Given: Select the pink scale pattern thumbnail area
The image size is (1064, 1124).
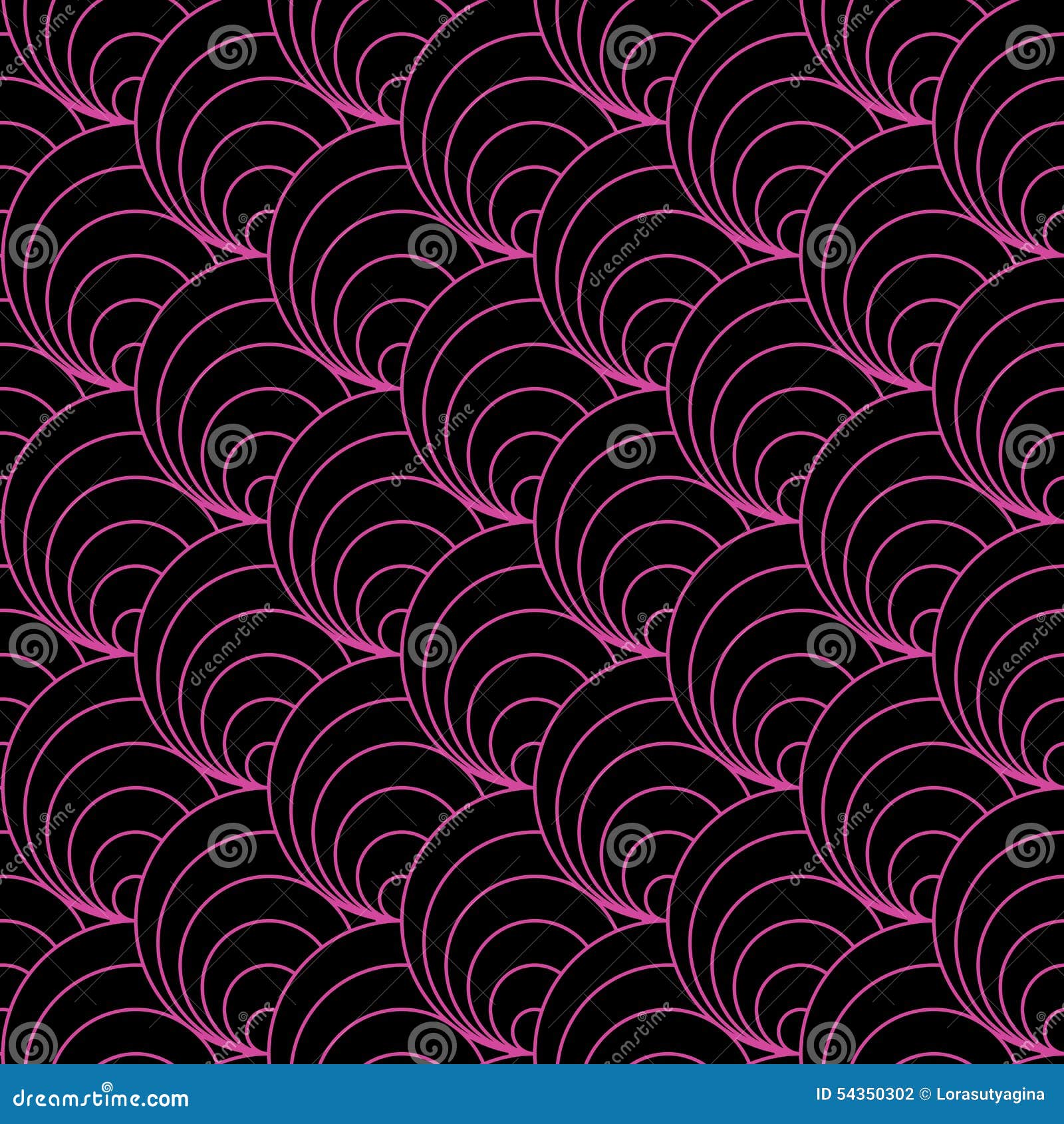Looking at the screenshot, I should coord(532,532).
